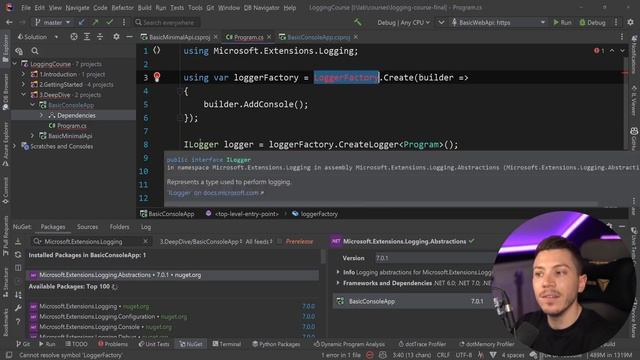Expand Scratches and Consoles node
The image size is (640, 360).
click(15, 146)
